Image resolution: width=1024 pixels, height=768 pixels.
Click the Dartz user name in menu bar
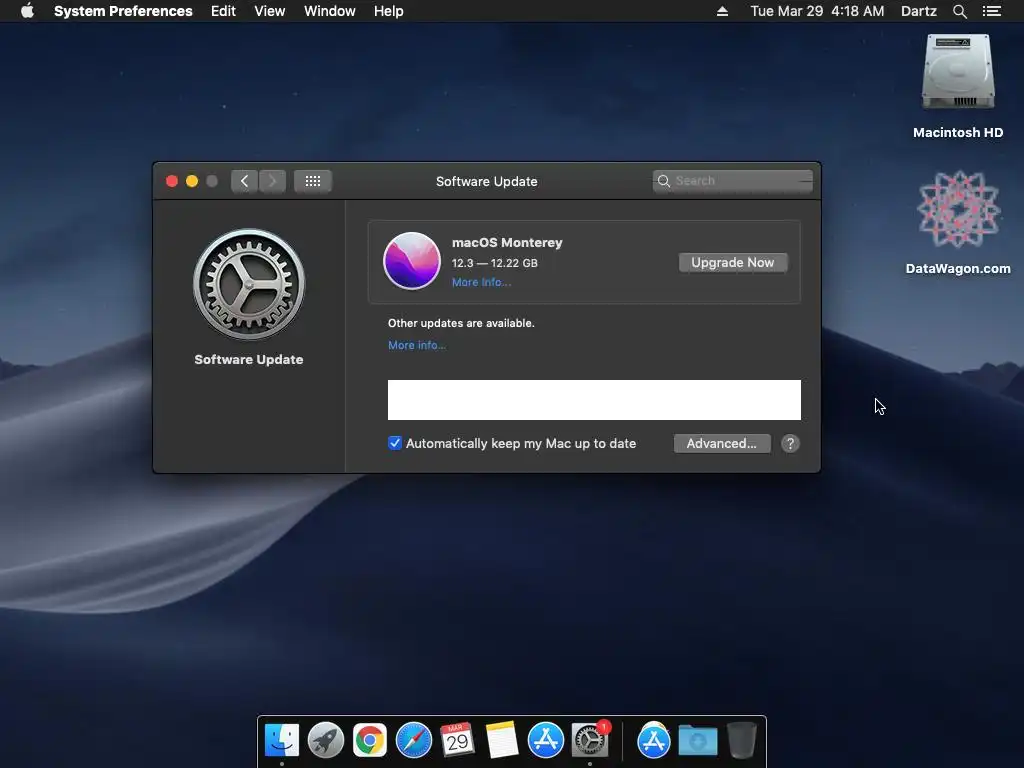[x=918, y=11]
